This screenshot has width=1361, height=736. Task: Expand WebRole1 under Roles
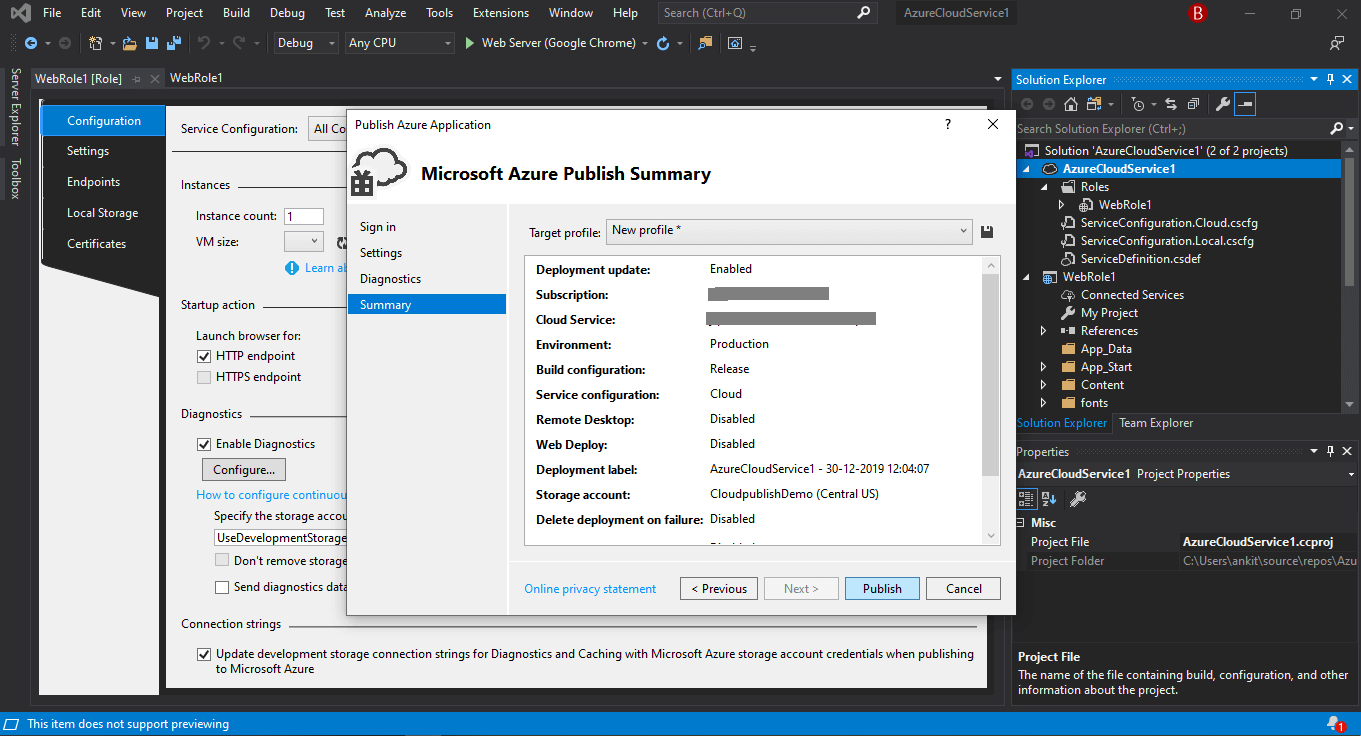click(x=1062, y=205)
